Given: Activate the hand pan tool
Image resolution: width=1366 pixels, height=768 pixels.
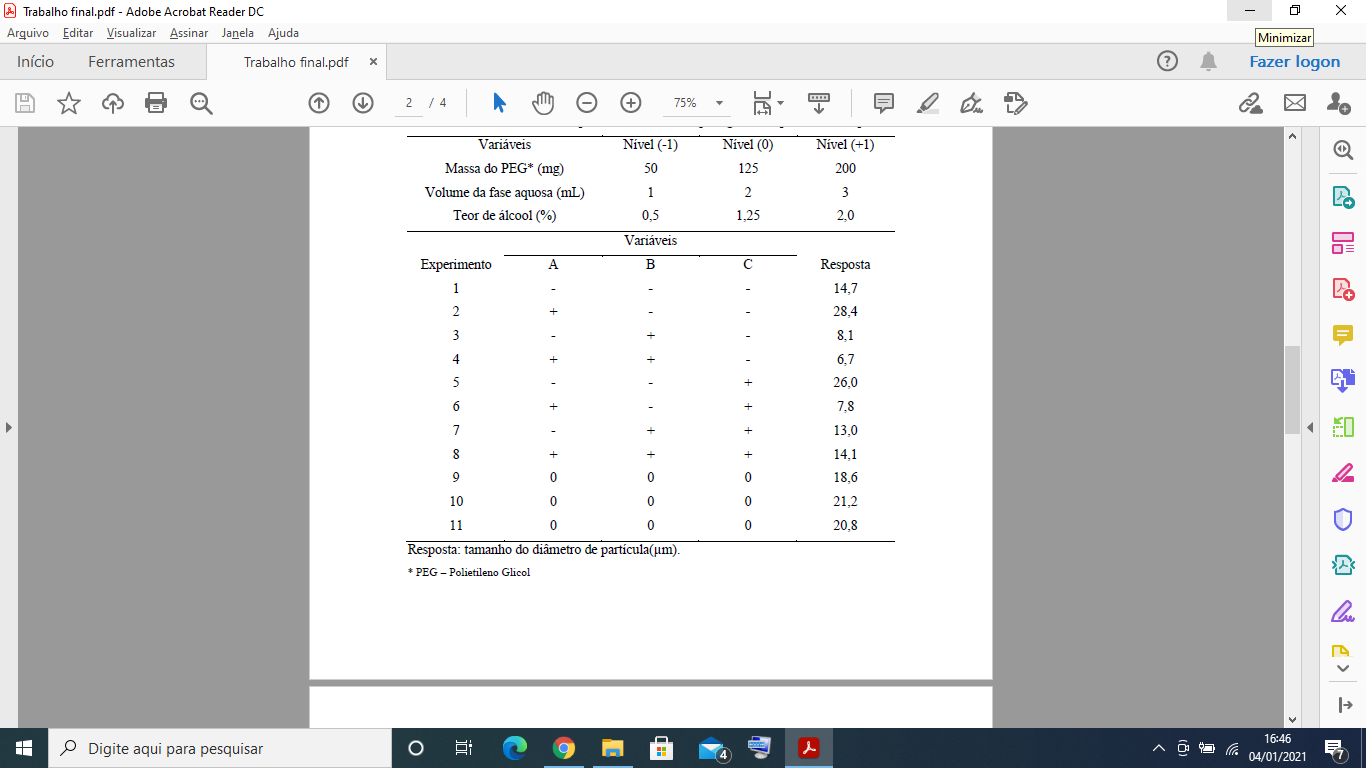Looking at the screenshot, I should click(x=543, y=103).
